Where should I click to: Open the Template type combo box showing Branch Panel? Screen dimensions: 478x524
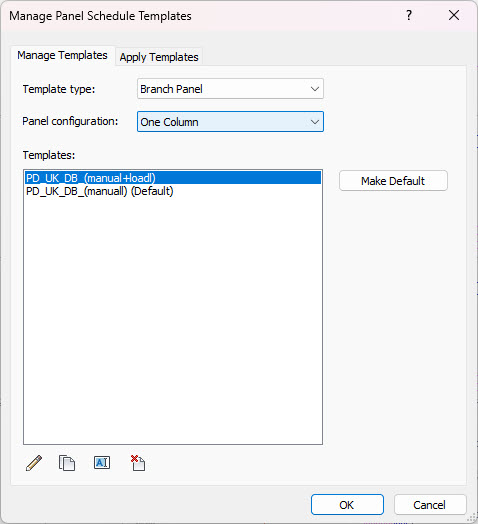(x=230, y=89)
